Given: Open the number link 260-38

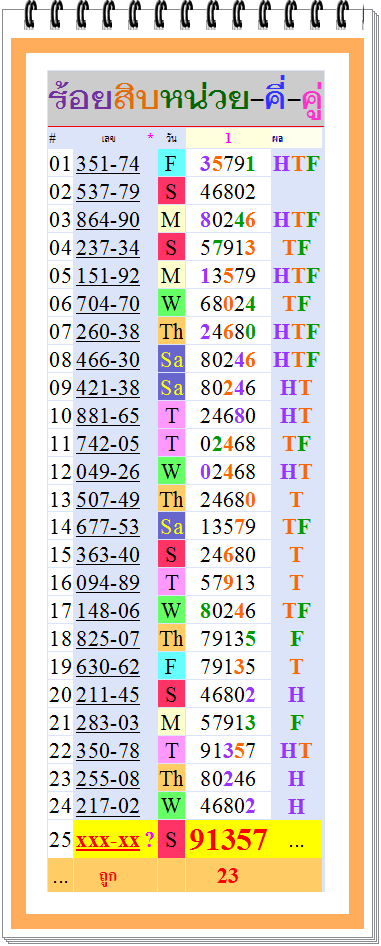Looking at the screenshot, I should (x=108, y=331).
